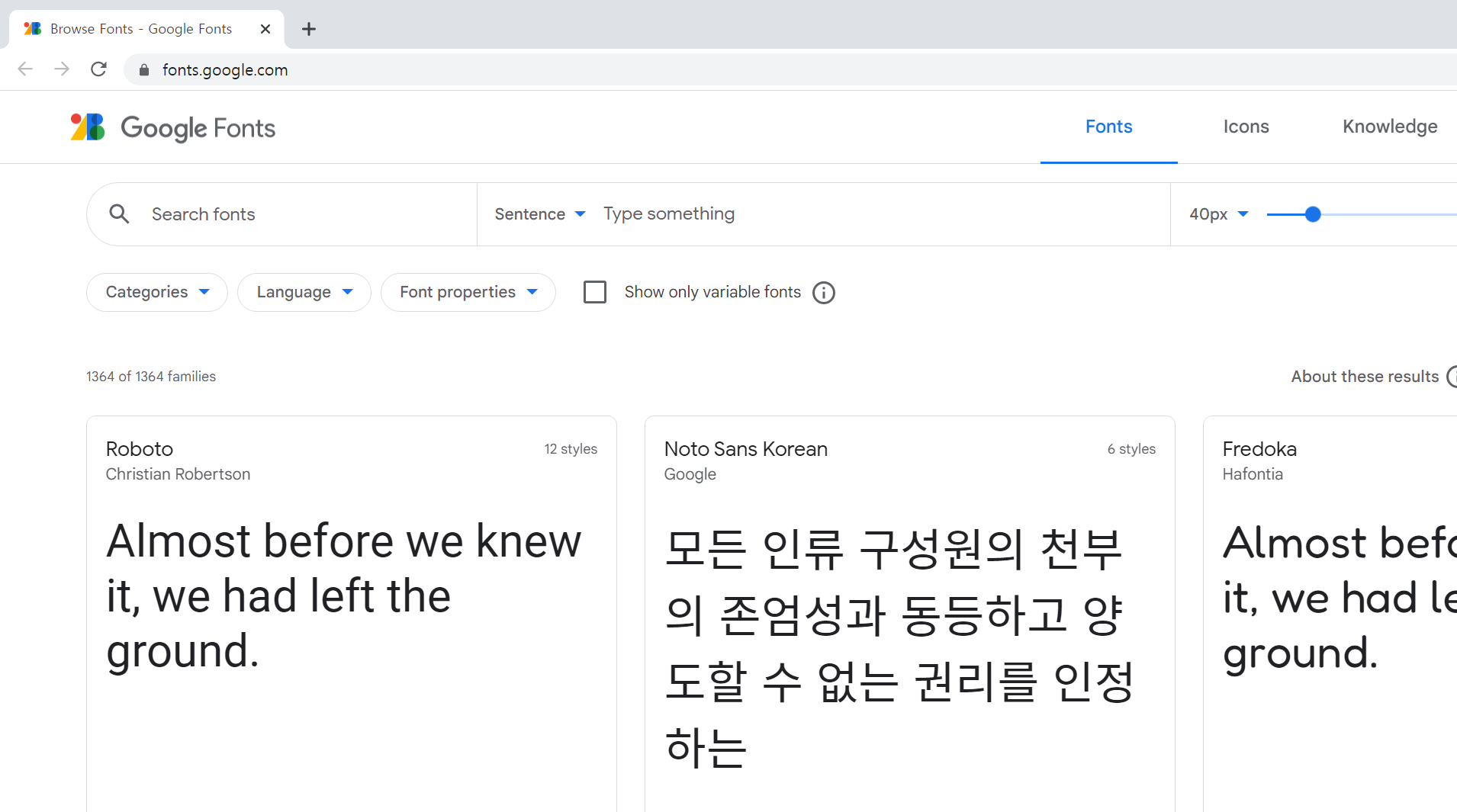Click the browser back arrow
Screen dimensions: 1457x812
[x=24, y=69]
